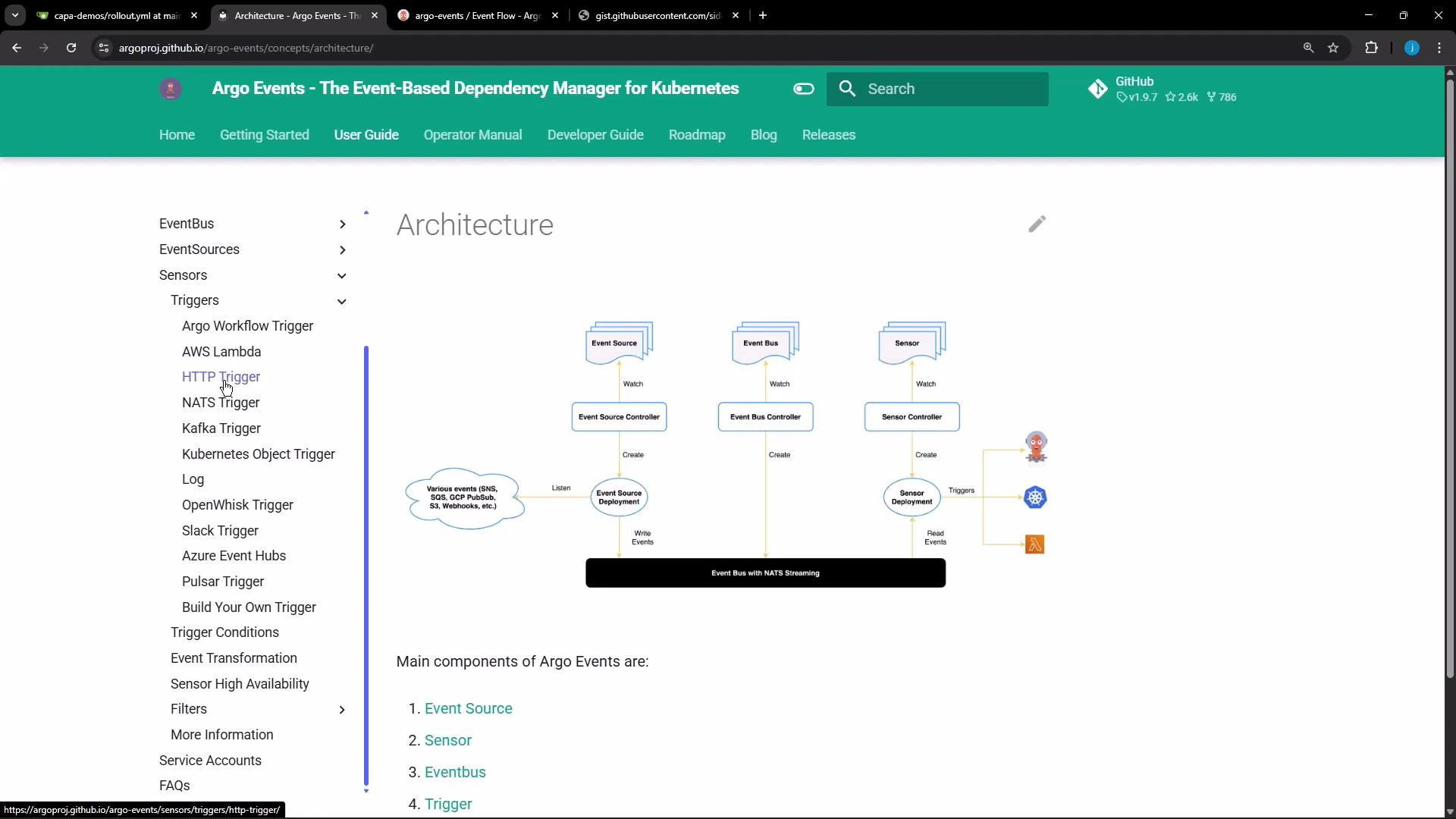Expand the Filters sidebar chevron
The height and width of the screenshot is (819, 1456).
coord(342,710)
